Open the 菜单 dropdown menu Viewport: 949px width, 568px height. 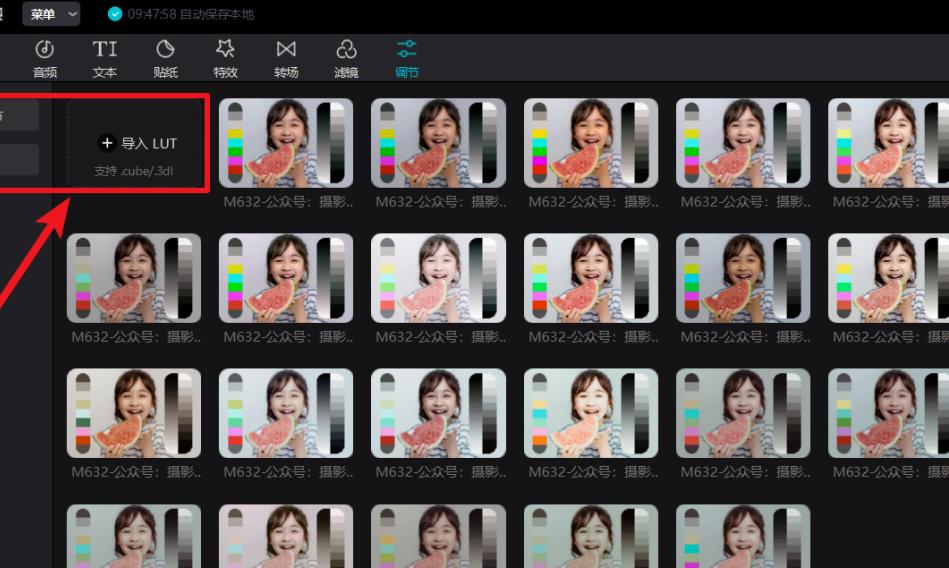pos(51,14)
